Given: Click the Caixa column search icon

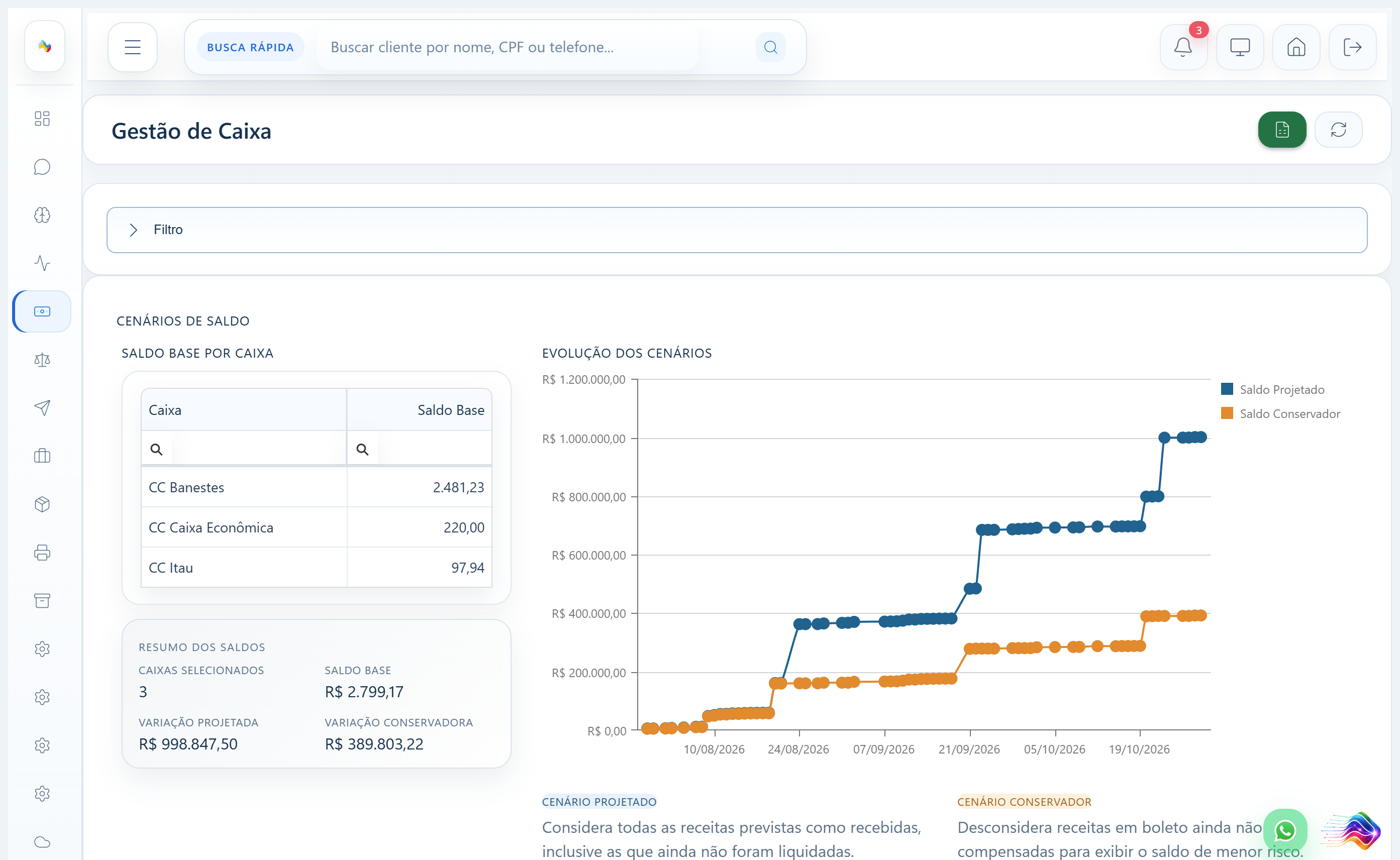Looking at the screenshot, I should pos(156,449).
